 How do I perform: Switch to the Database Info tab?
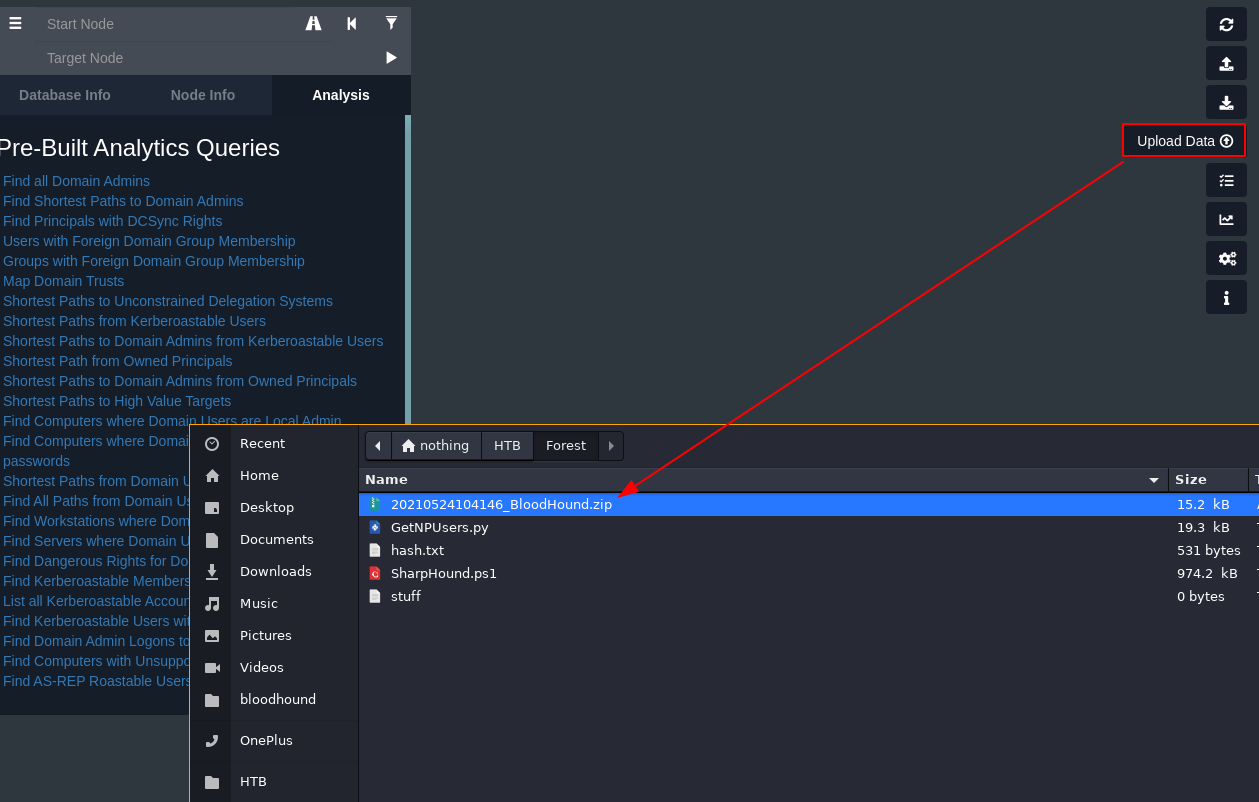coord(65,95)
